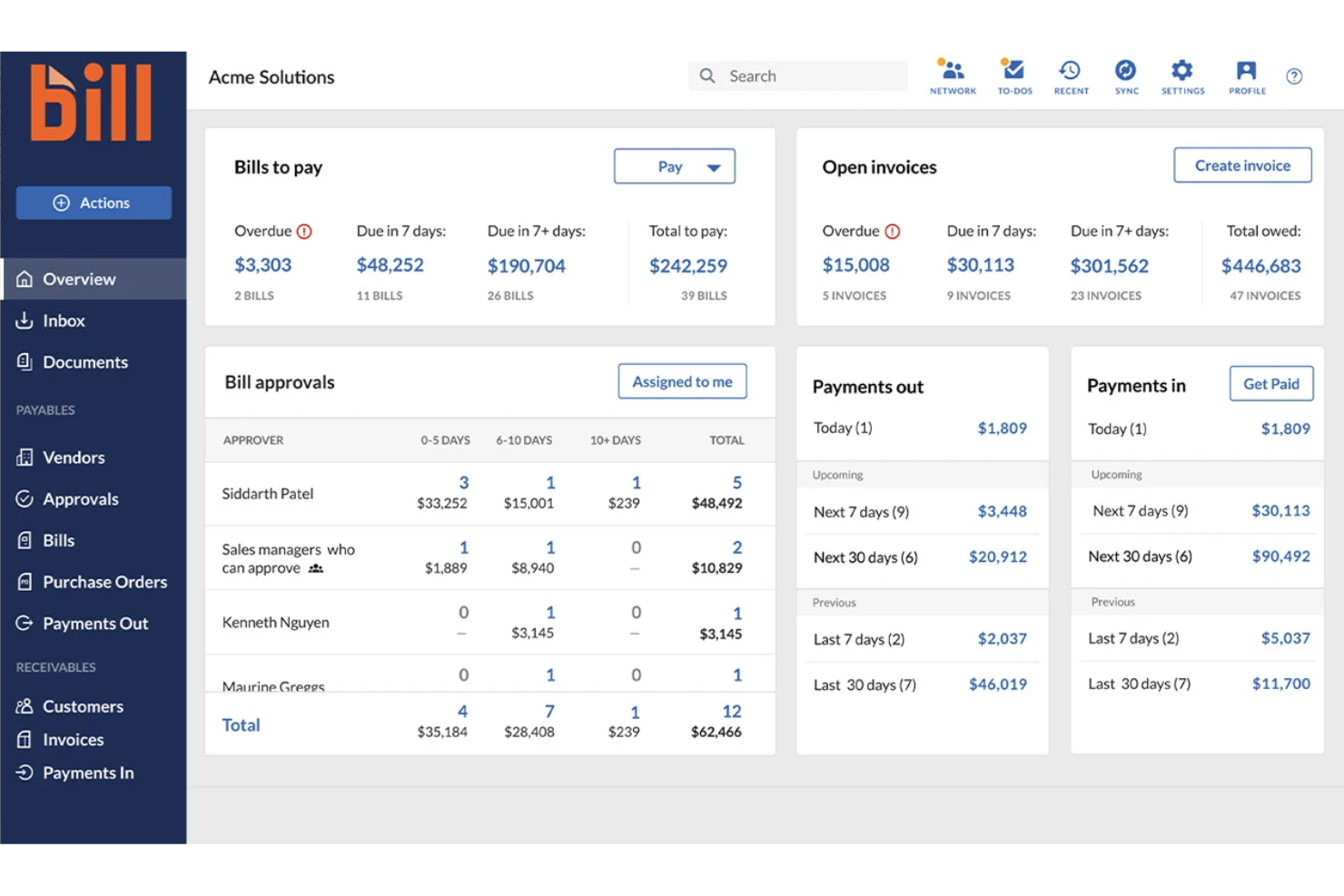Click inside the Search field

pos(798,76)
